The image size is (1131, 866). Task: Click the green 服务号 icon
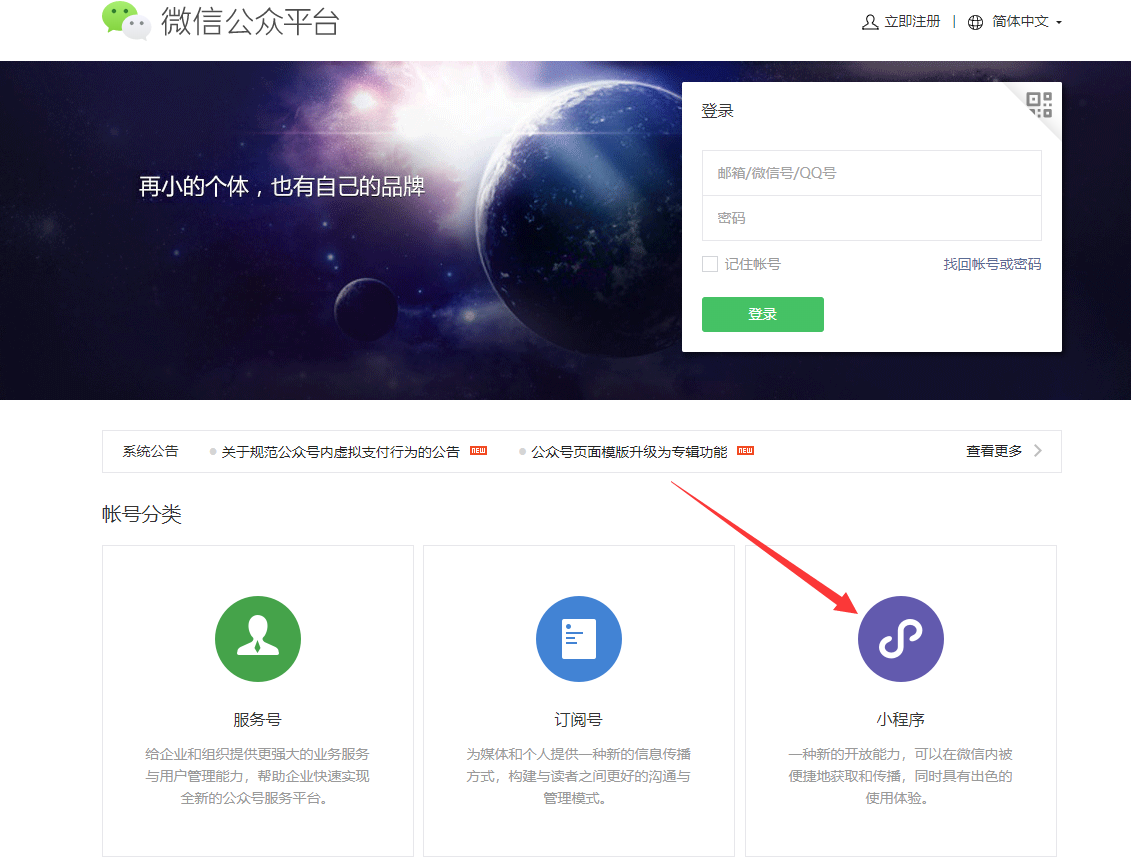(258, 639)
